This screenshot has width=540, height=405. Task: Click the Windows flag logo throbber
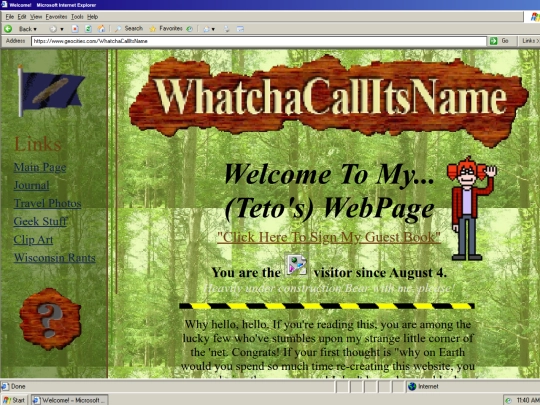pos(534,16)
